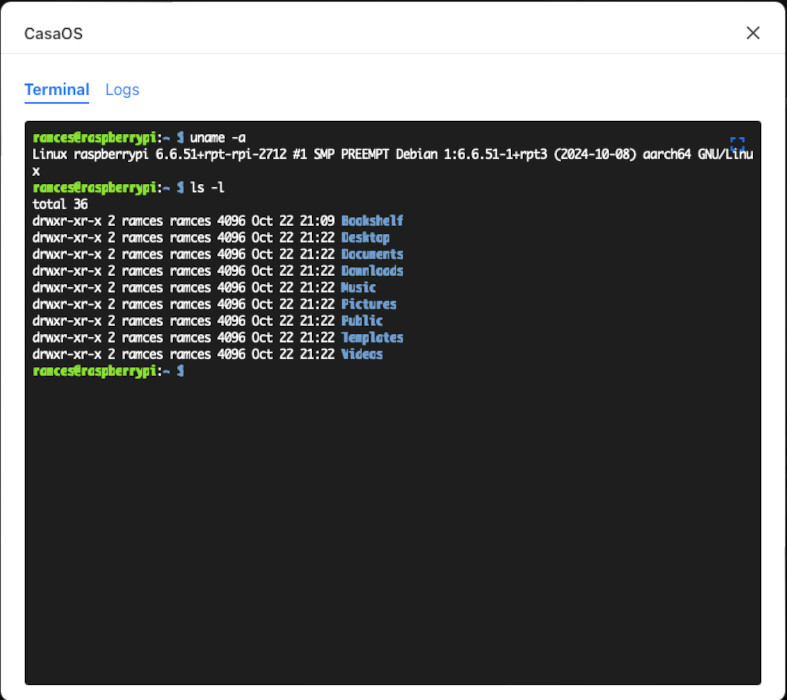
Task: Click the 'CasaOS' dialog title
Action: pyautogui.click(x=54, y=34)
